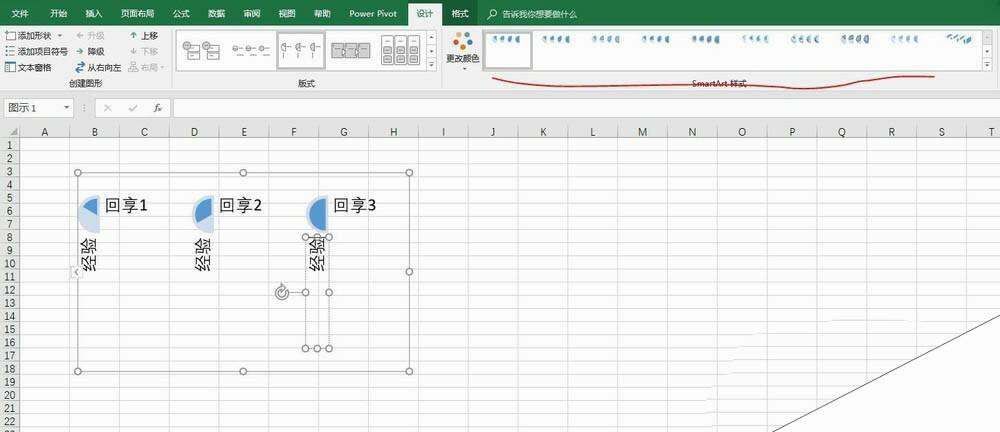Toggle the 文本窗格 text pane
Viewport: 1000px width, 432px height.
tap(30, 67)
